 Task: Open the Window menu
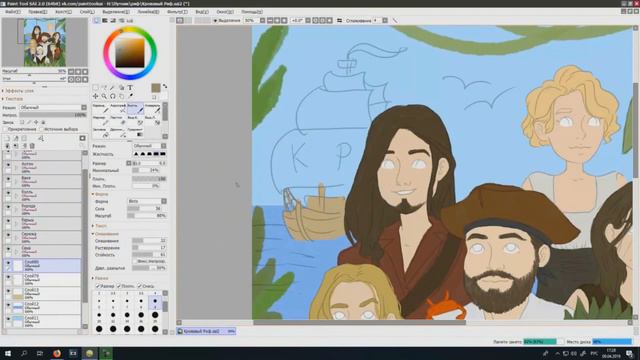[x=225, y=12]
